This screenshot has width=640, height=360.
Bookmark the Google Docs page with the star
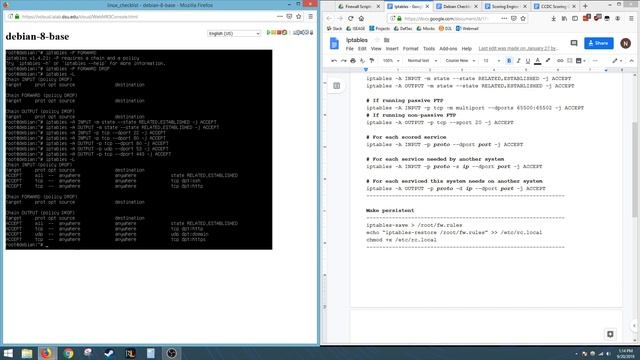pos(523,18)
